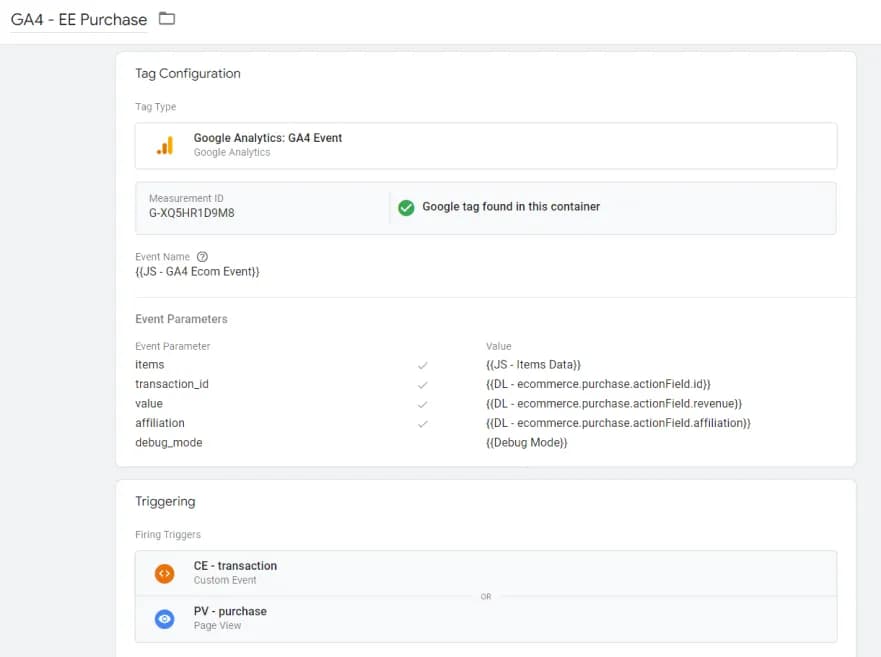Click the green checkmark Google tag icon
881x657 pixels.
[x=406, y=207]
